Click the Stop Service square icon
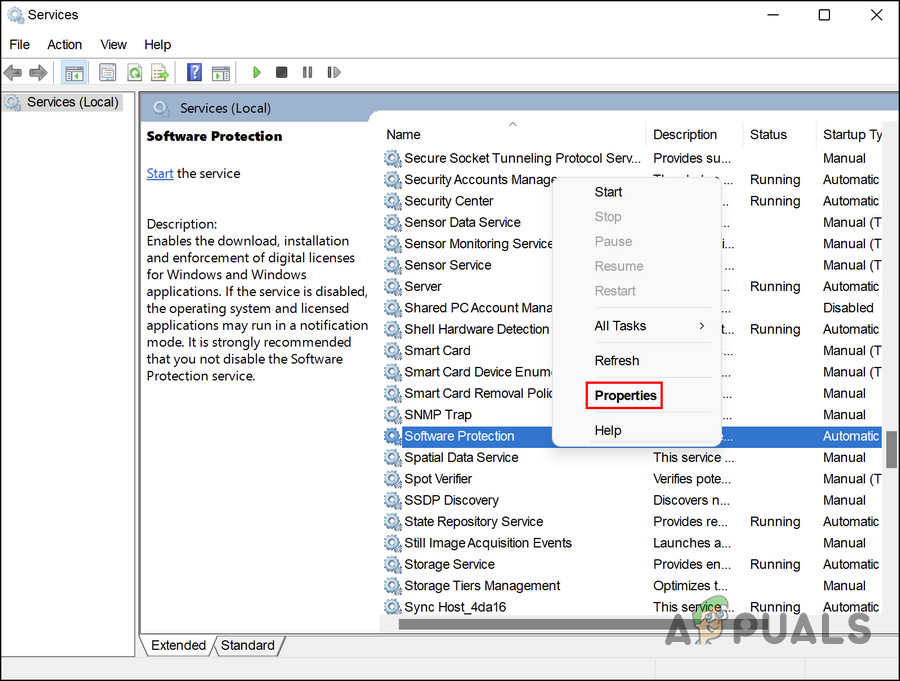 pos(281,72)
